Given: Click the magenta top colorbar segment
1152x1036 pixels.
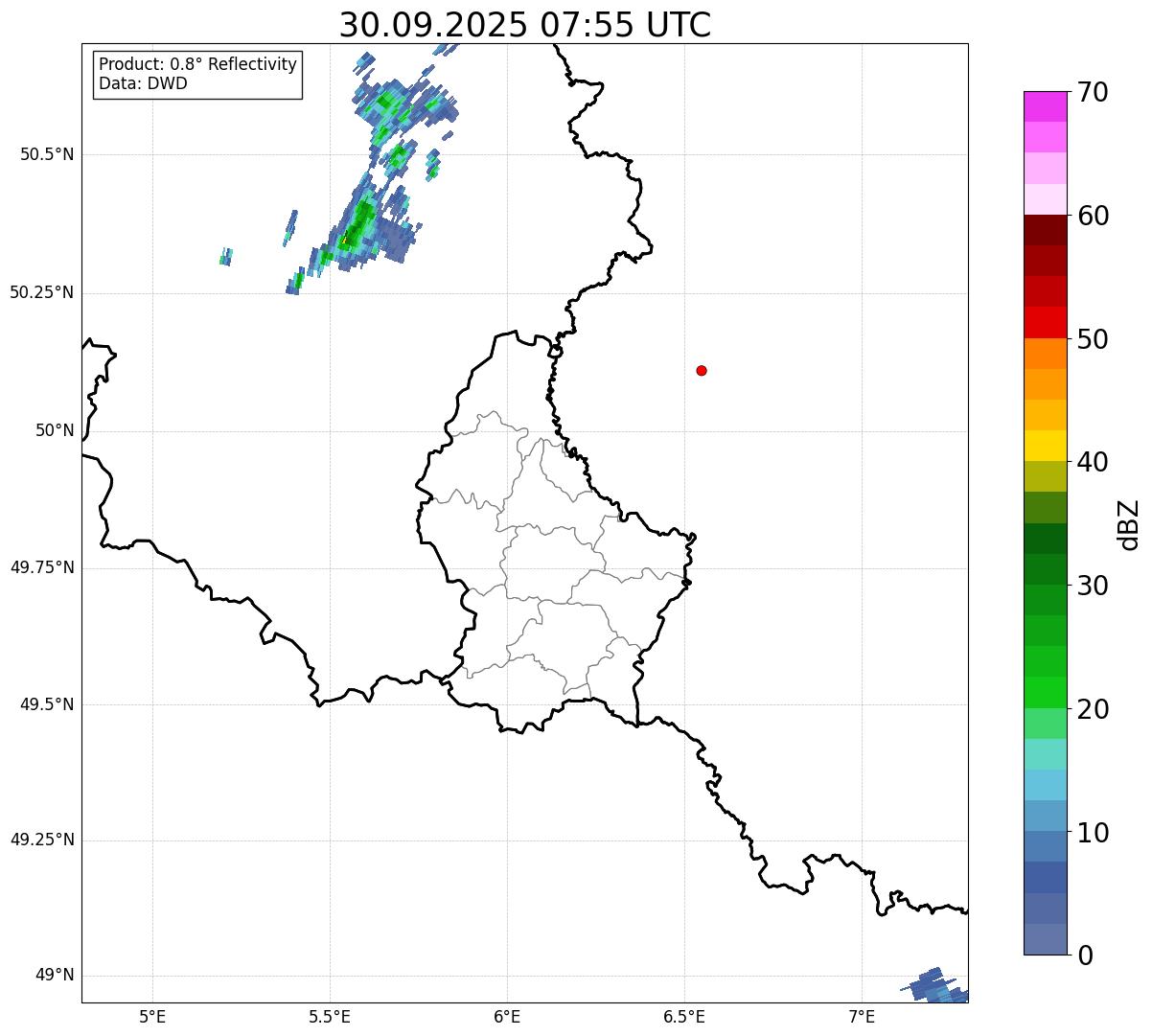Looking at the screenshot, I should coord(1046,106).
